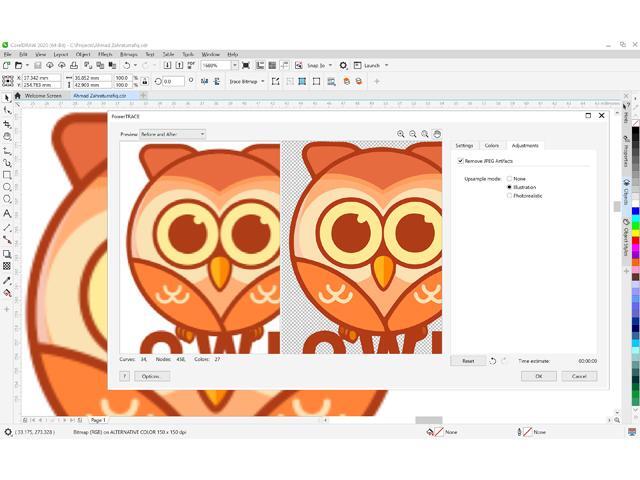Select None upsample mode

(510, 179)
